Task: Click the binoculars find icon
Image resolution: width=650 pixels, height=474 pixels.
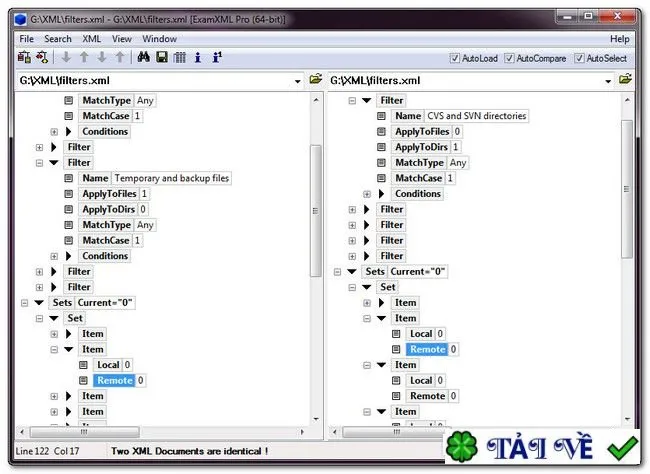Action: pos(143,57)
